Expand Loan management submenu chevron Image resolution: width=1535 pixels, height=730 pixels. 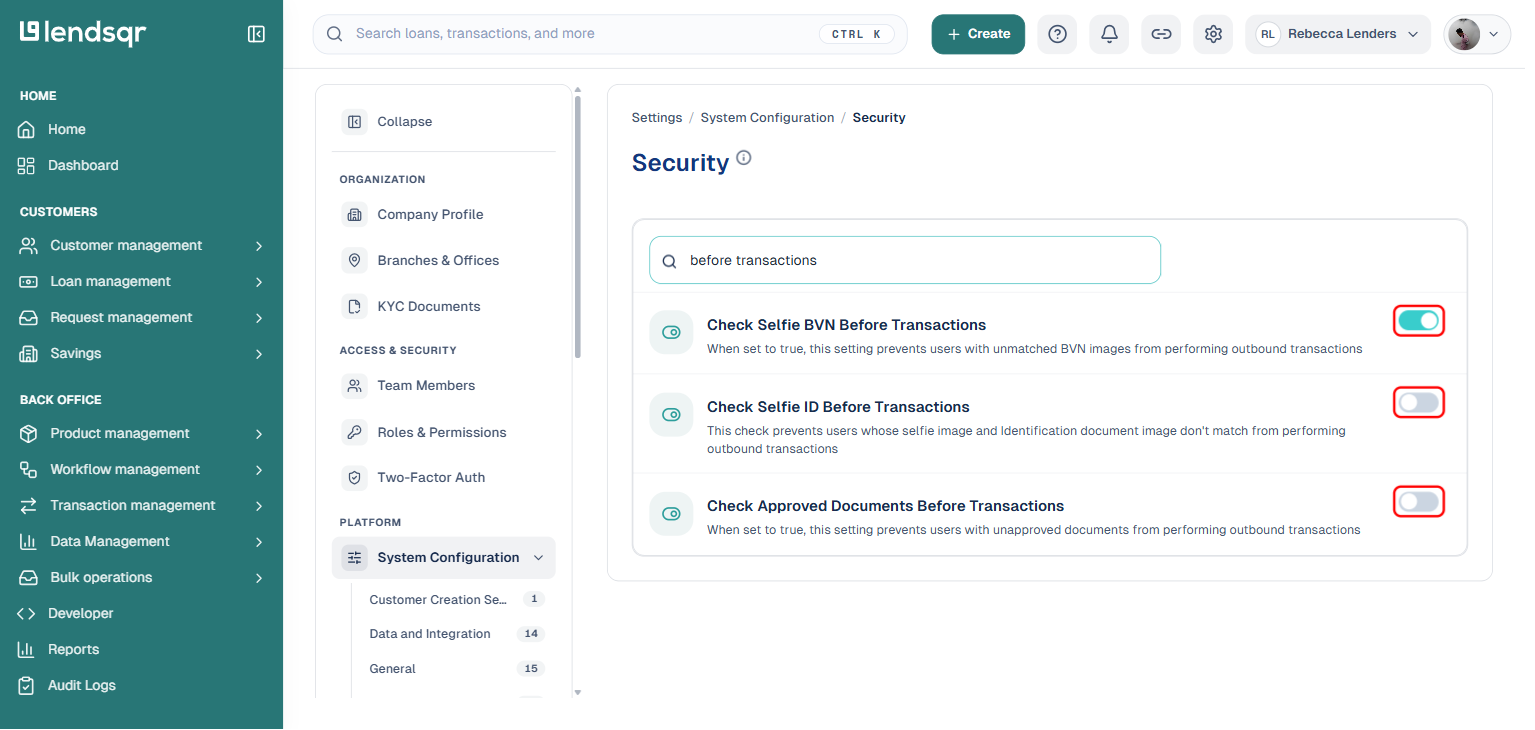click(x=259, y=282)
